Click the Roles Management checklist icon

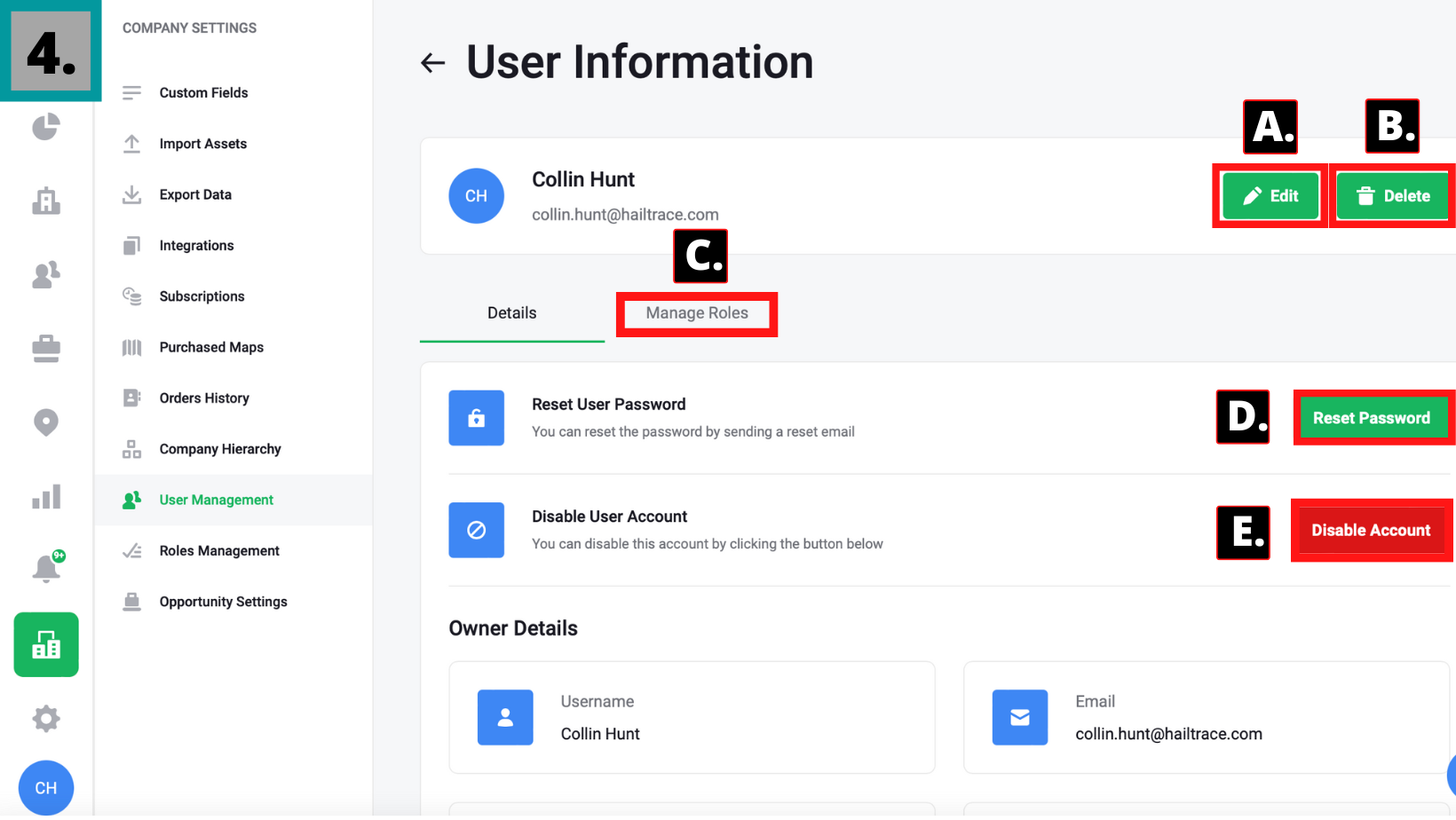pos(131,551)
